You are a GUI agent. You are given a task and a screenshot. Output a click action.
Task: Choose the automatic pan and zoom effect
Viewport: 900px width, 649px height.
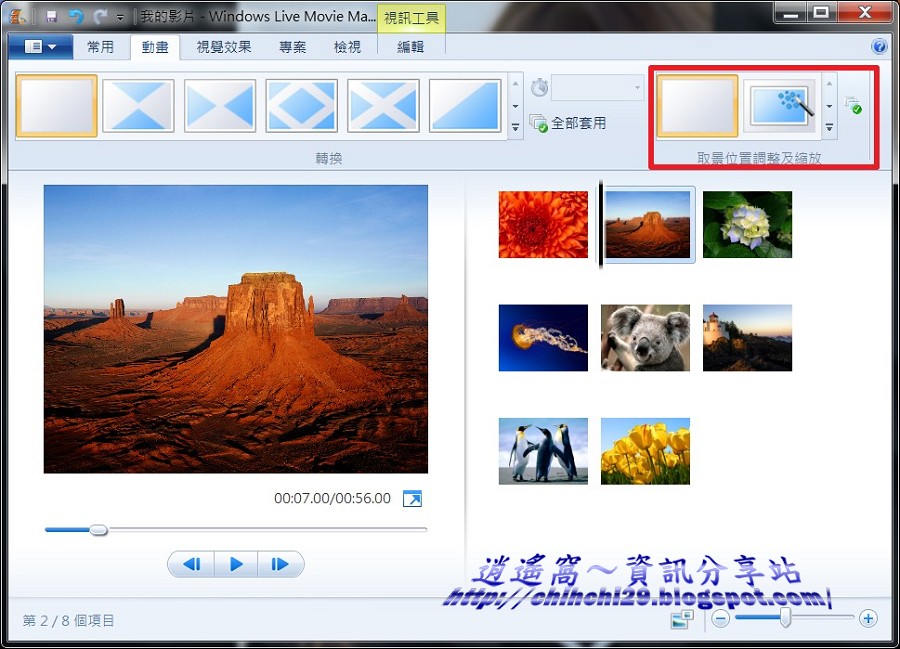pos(781,106)
